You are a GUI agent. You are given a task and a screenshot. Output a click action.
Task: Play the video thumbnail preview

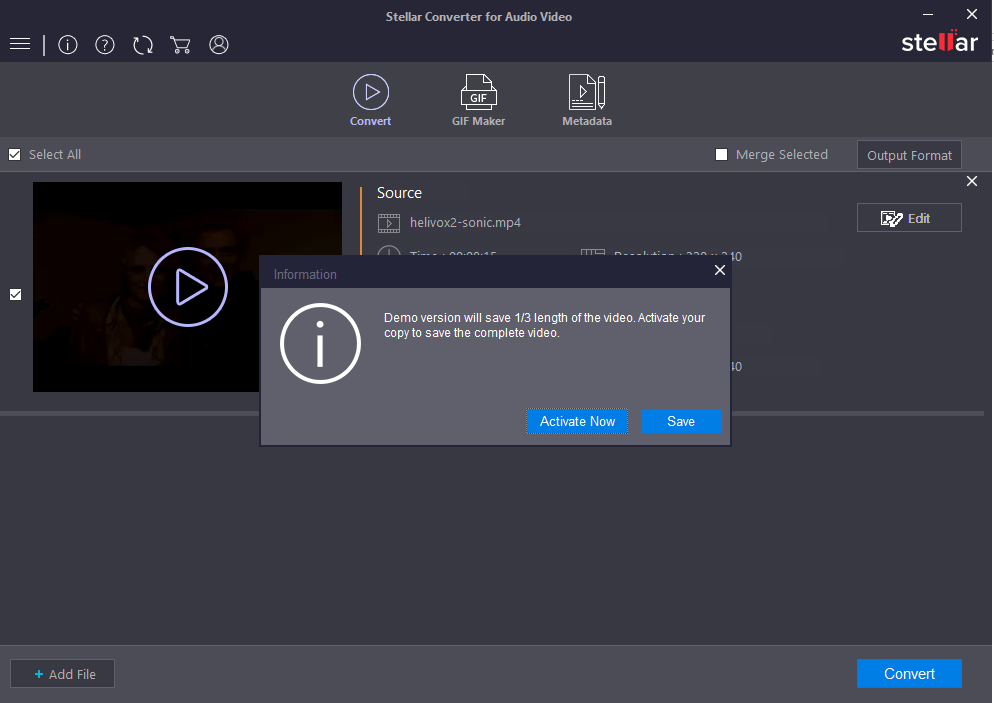tap(188, 287)
